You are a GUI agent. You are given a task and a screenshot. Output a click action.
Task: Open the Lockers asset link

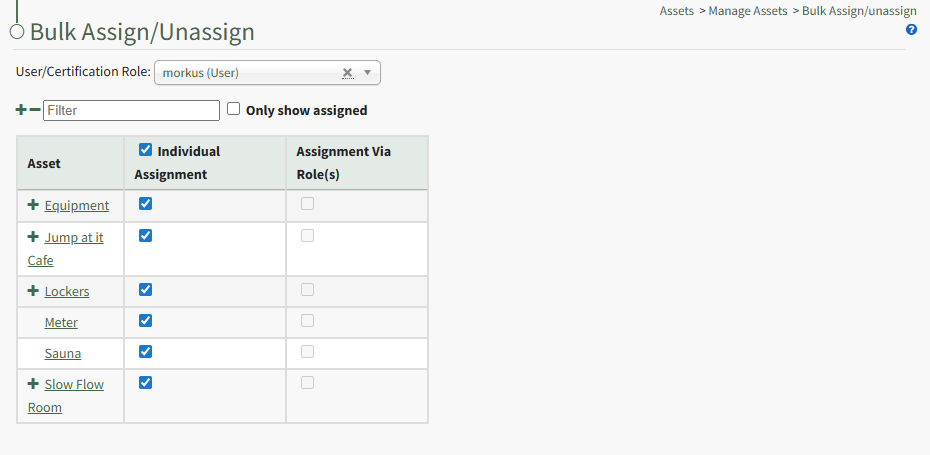(67, 291)
